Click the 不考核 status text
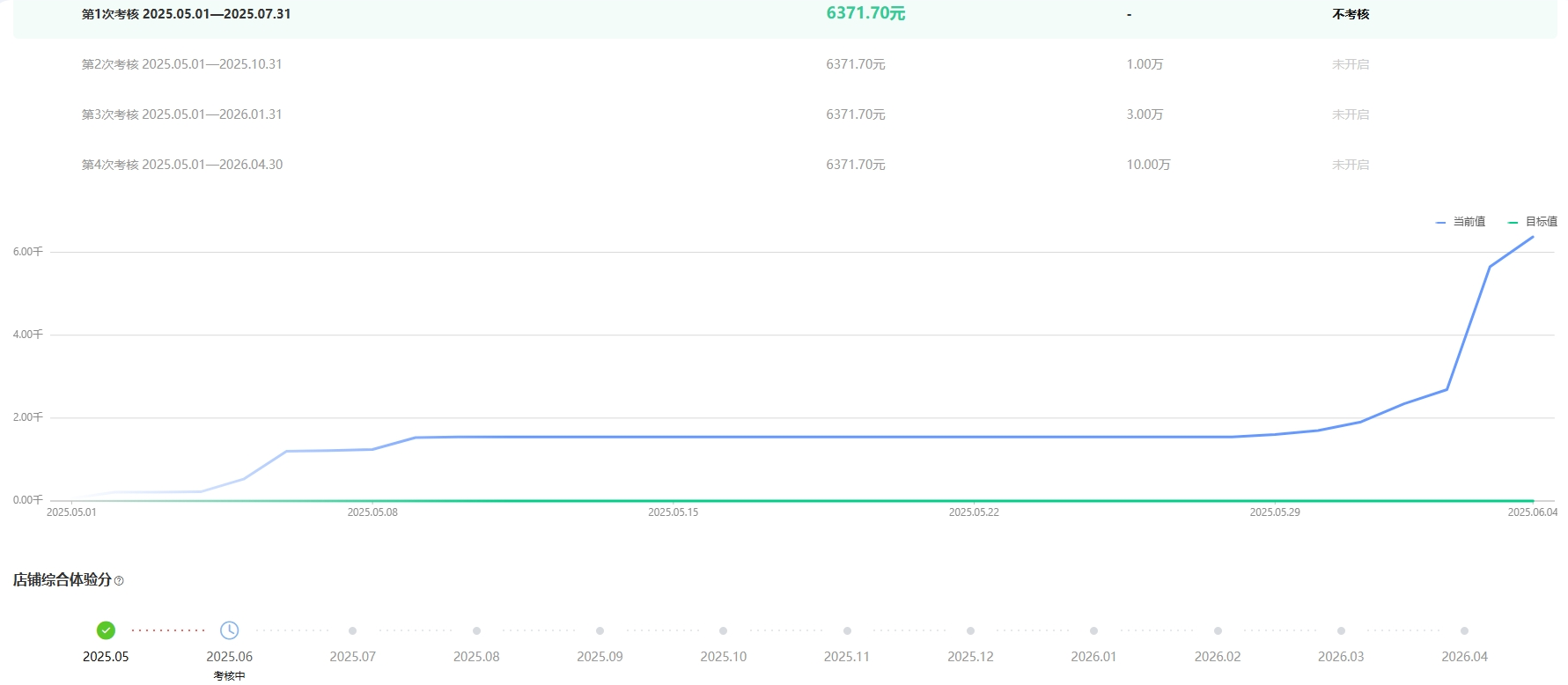Screen dimensions: 1568x685 point(1351,14)
